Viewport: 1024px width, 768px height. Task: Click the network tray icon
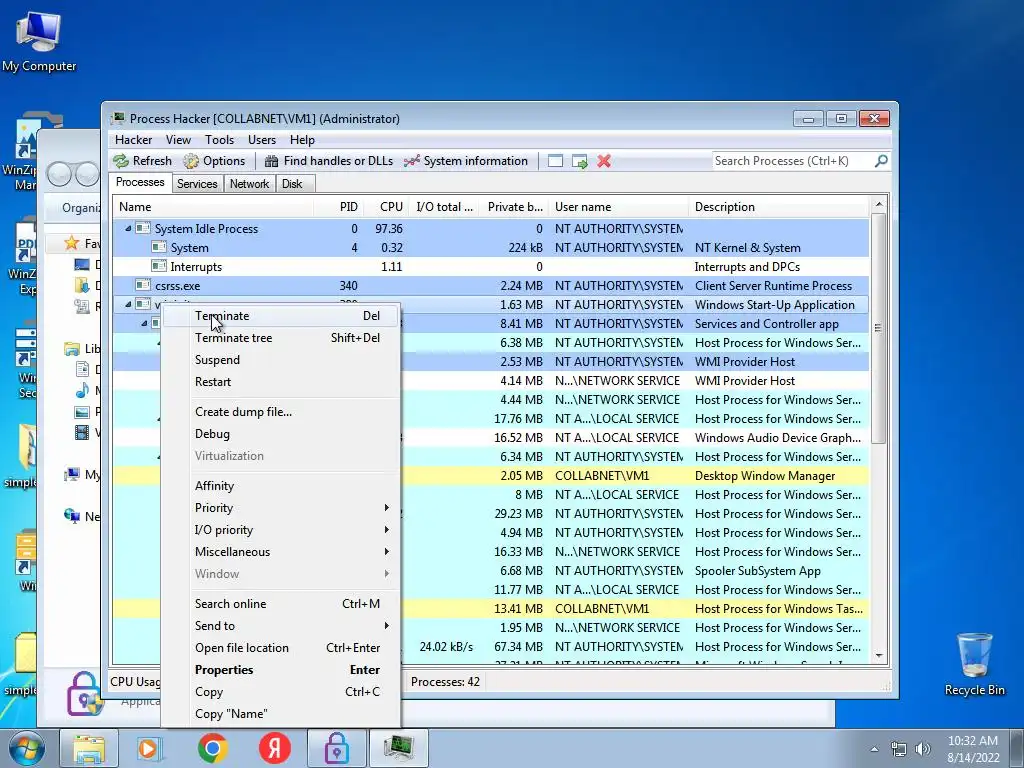coord(899,749)
